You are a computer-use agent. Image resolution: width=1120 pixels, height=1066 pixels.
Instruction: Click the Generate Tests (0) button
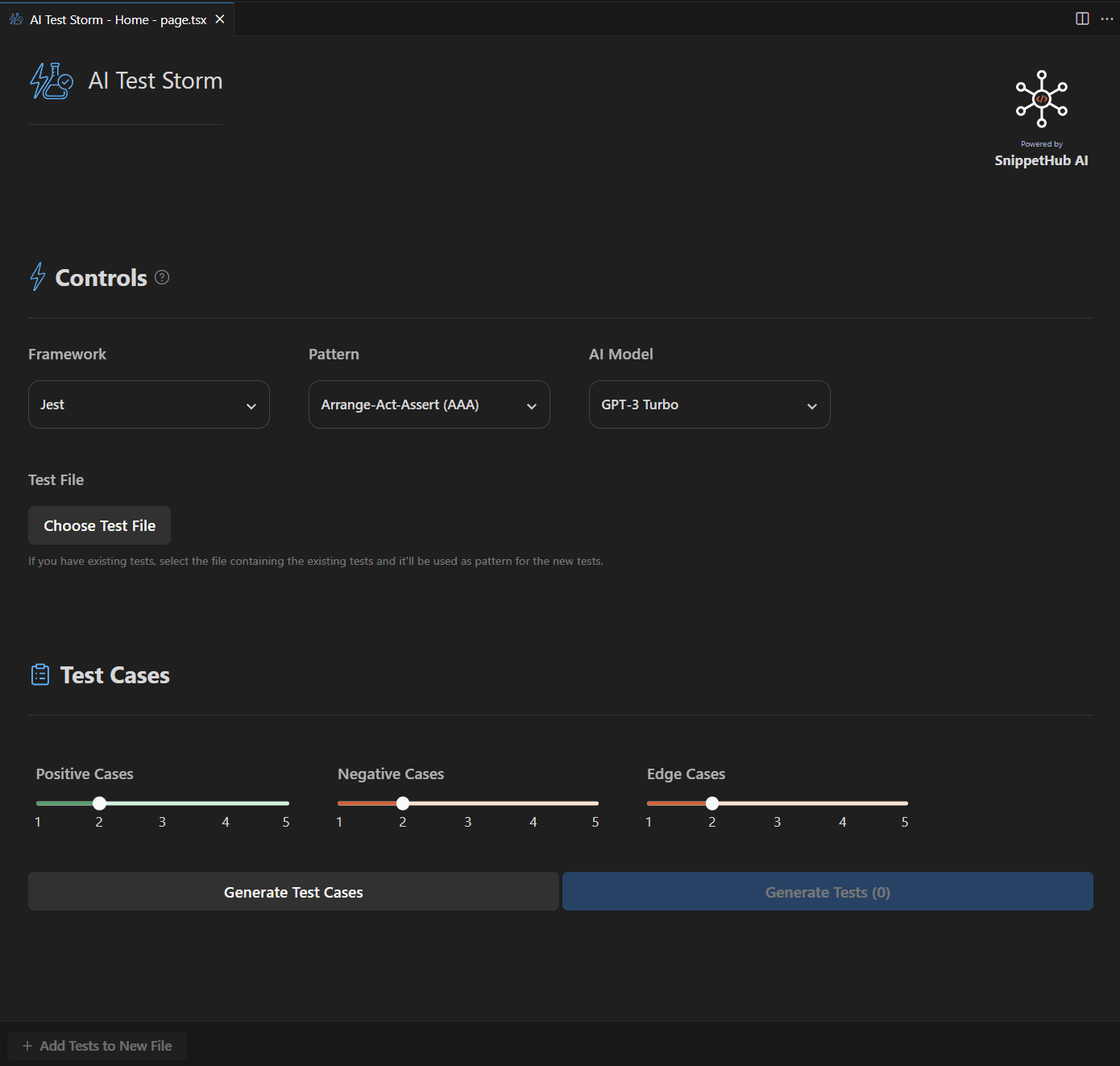click(828, 891)
